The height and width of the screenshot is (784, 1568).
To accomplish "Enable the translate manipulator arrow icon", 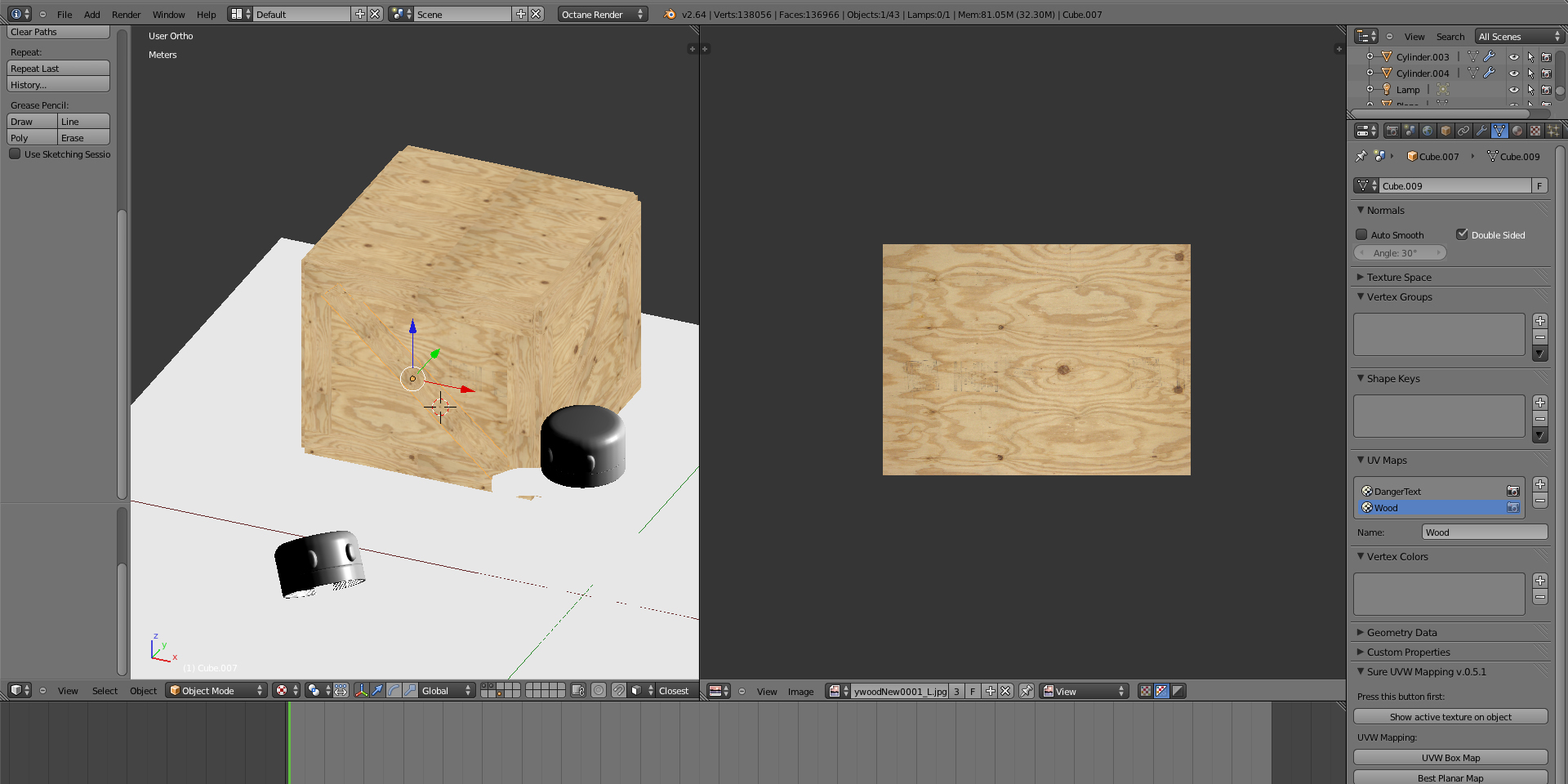I will tap(377, 690).
